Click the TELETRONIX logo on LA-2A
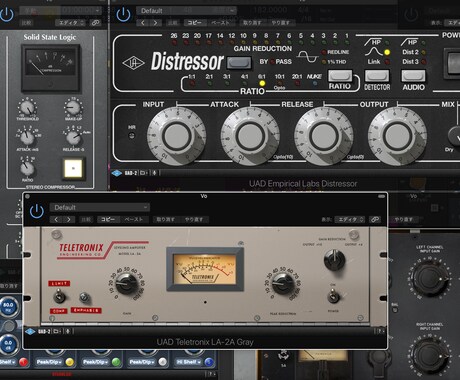The image size is (460, 380). coord(81,248)
